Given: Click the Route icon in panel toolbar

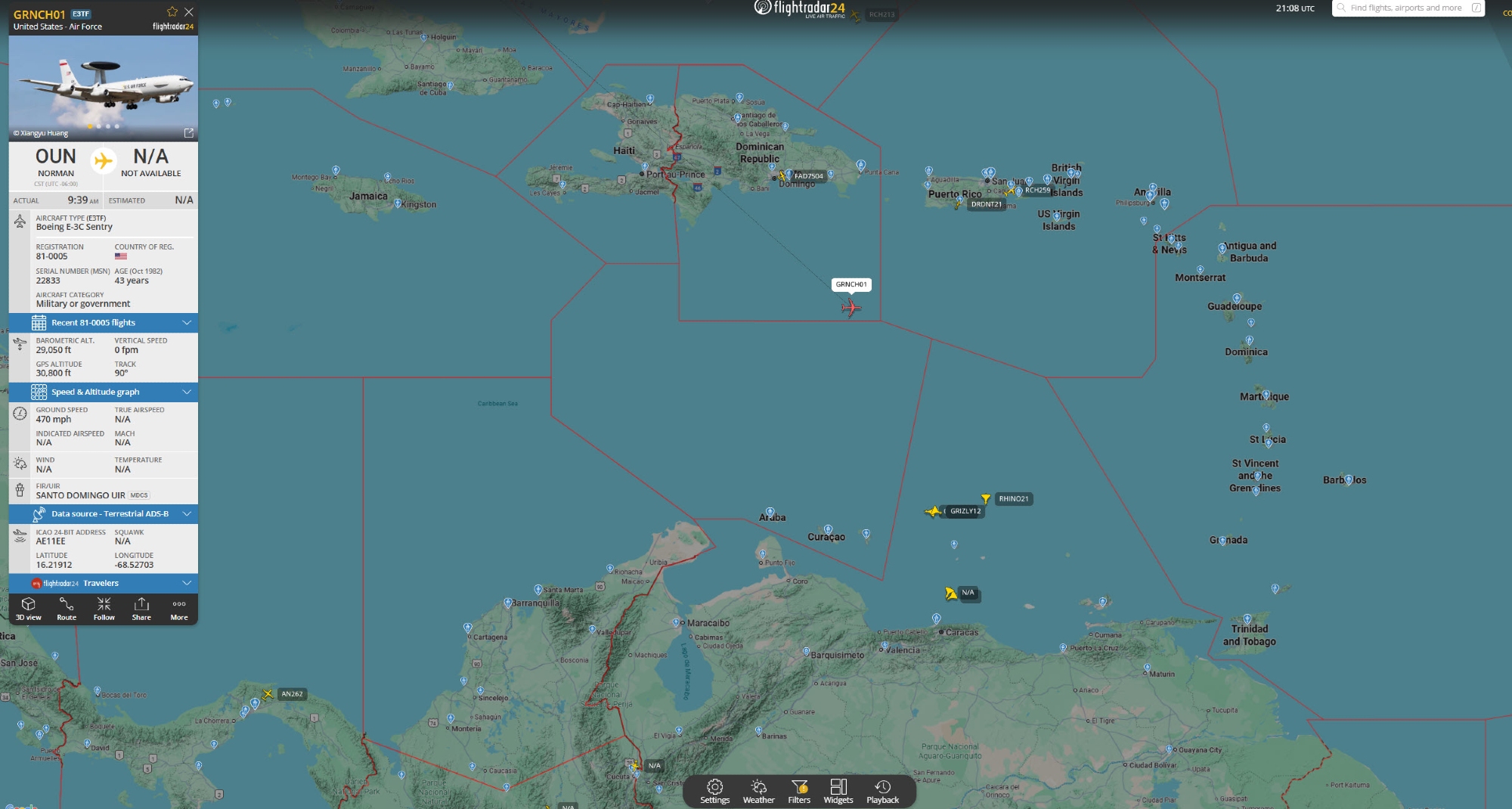Looking at the screenshot, I should tap(67, 609).
